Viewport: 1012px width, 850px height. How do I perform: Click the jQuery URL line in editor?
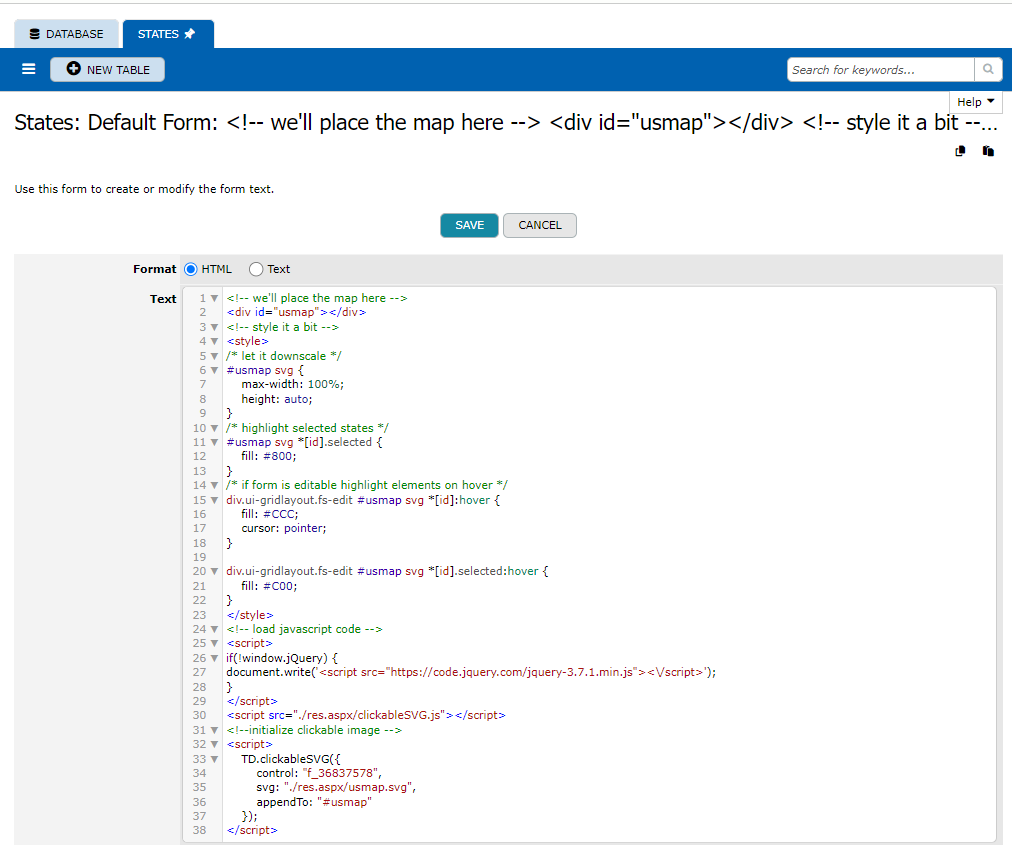tap(470, 673)
